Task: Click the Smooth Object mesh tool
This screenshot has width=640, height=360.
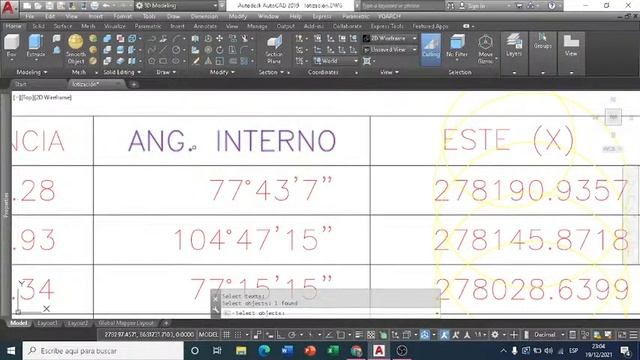Action: coord(76,49)
